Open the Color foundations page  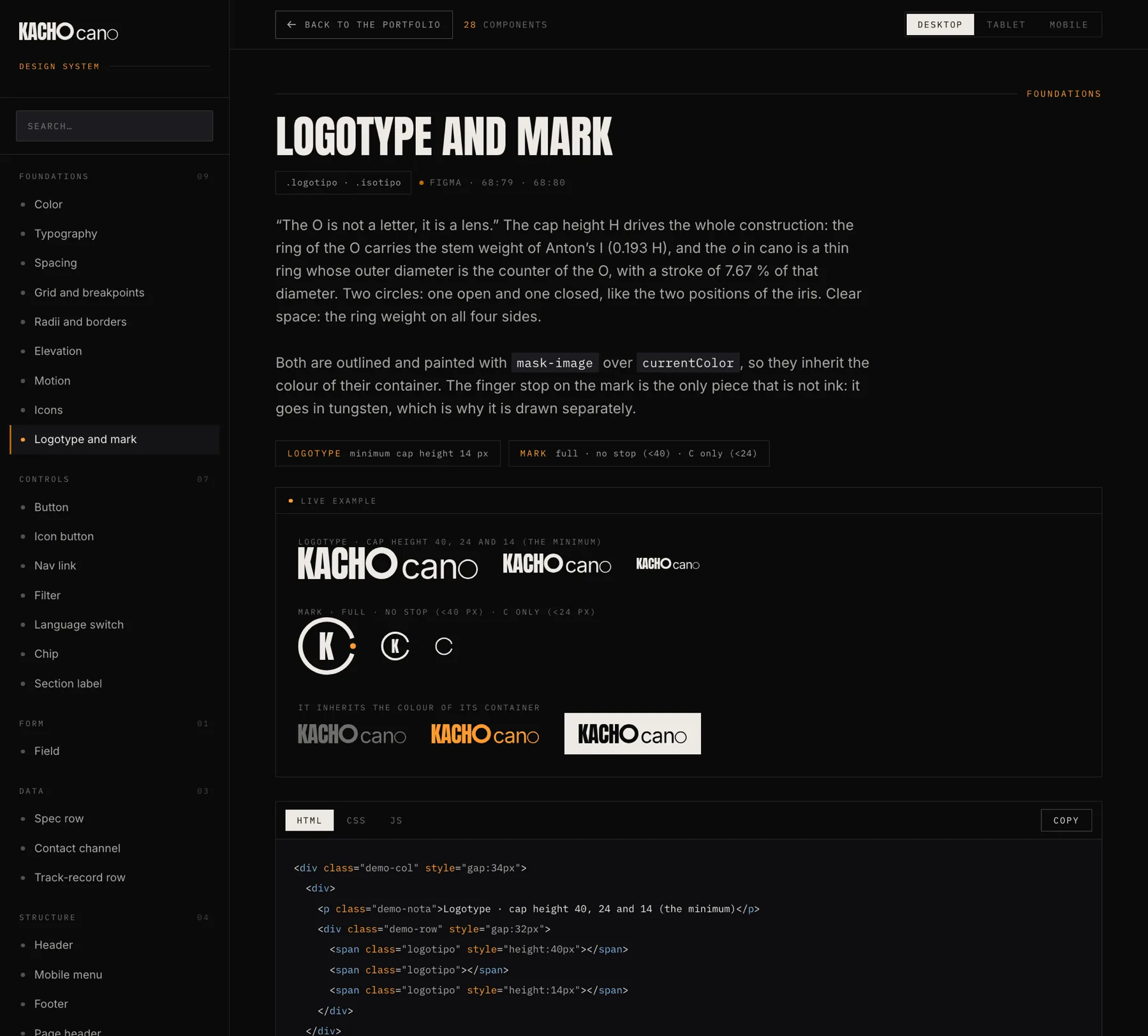[x=115, y=205]
